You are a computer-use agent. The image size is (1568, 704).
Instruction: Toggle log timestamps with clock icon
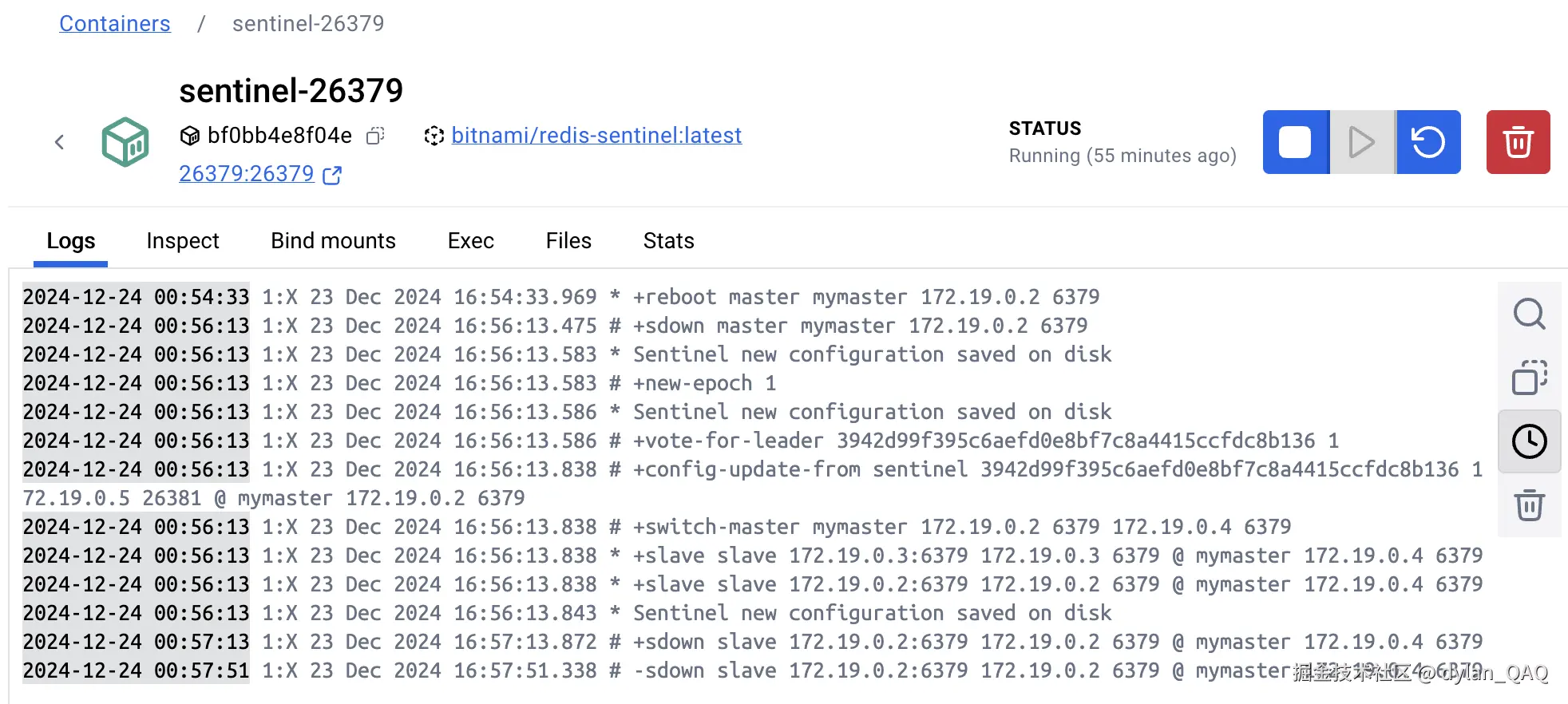[1529, 441]
